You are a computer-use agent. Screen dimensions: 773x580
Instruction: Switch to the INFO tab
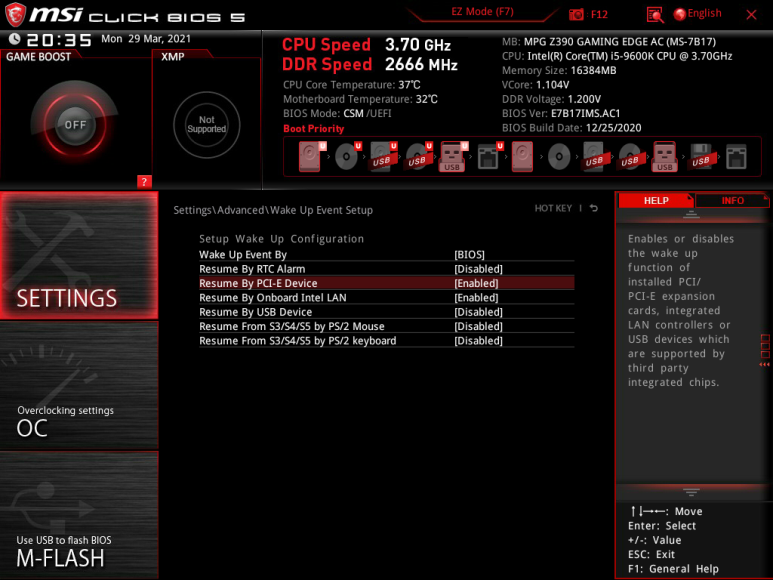732,201
